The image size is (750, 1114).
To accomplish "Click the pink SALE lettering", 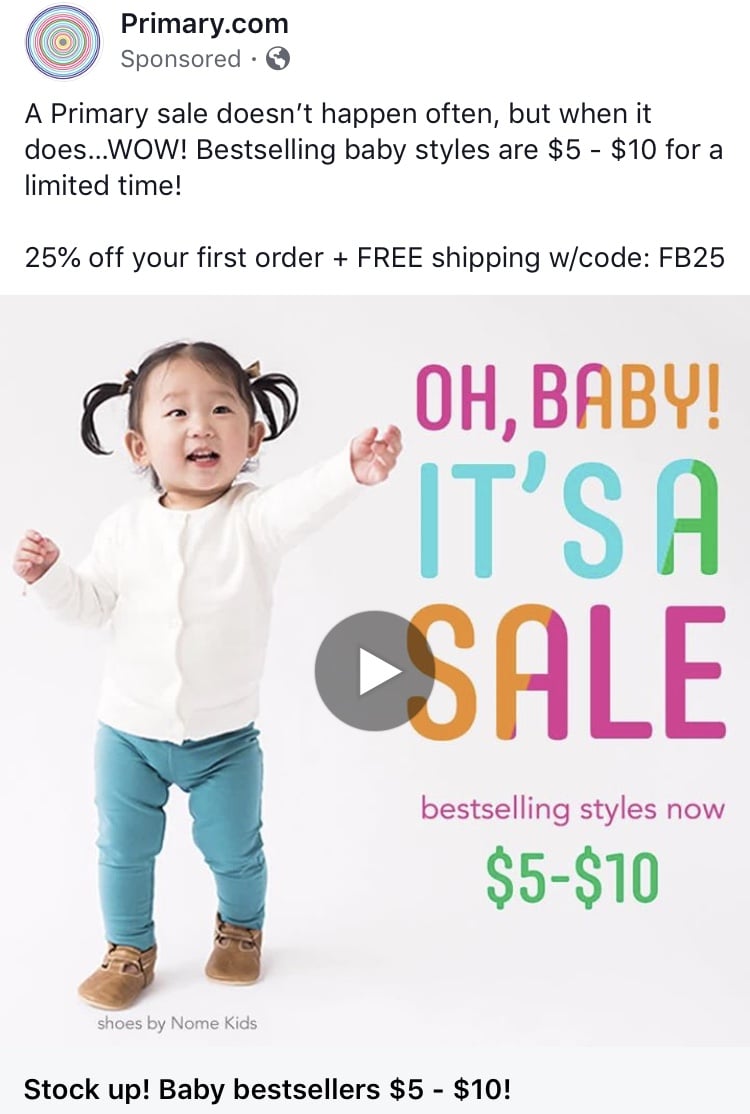I will pyautogui.click(x=567, y=671).
